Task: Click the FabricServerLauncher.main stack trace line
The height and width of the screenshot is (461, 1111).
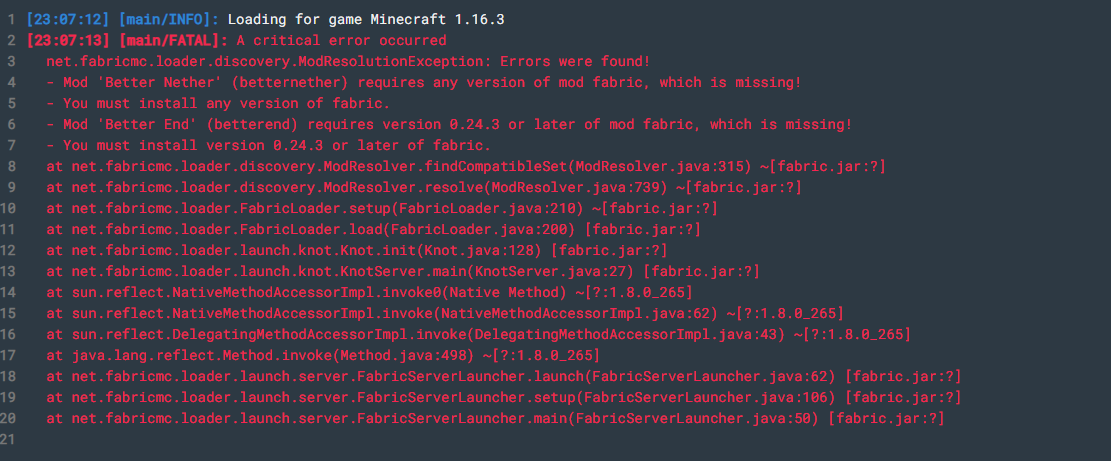Action: (x=495, y=419)
